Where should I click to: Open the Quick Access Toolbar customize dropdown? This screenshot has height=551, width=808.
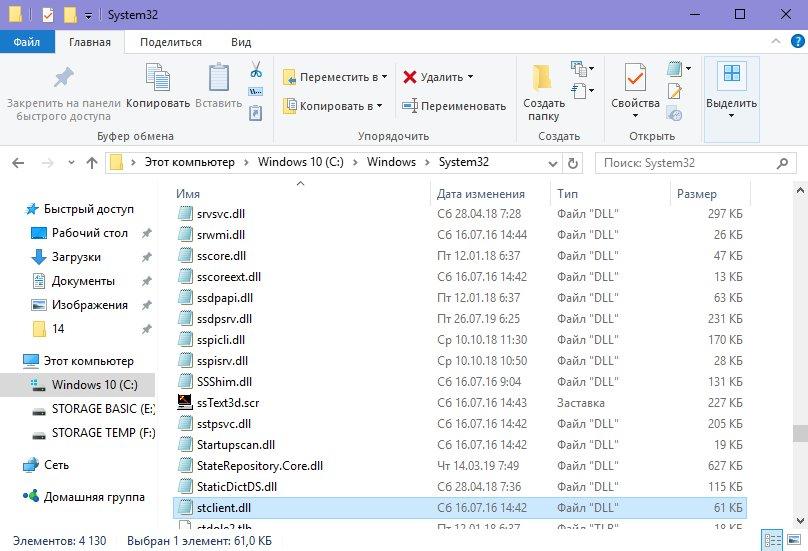tap(89, 16)
